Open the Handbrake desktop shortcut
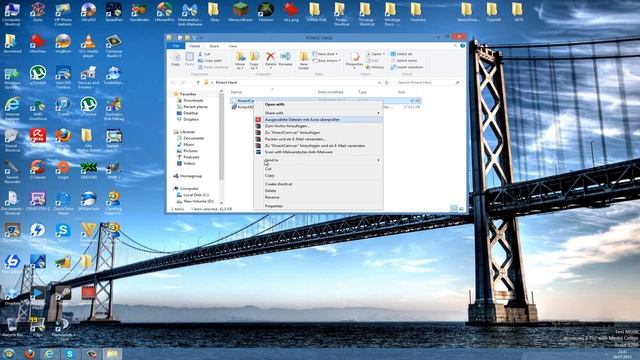 (139, 12)
